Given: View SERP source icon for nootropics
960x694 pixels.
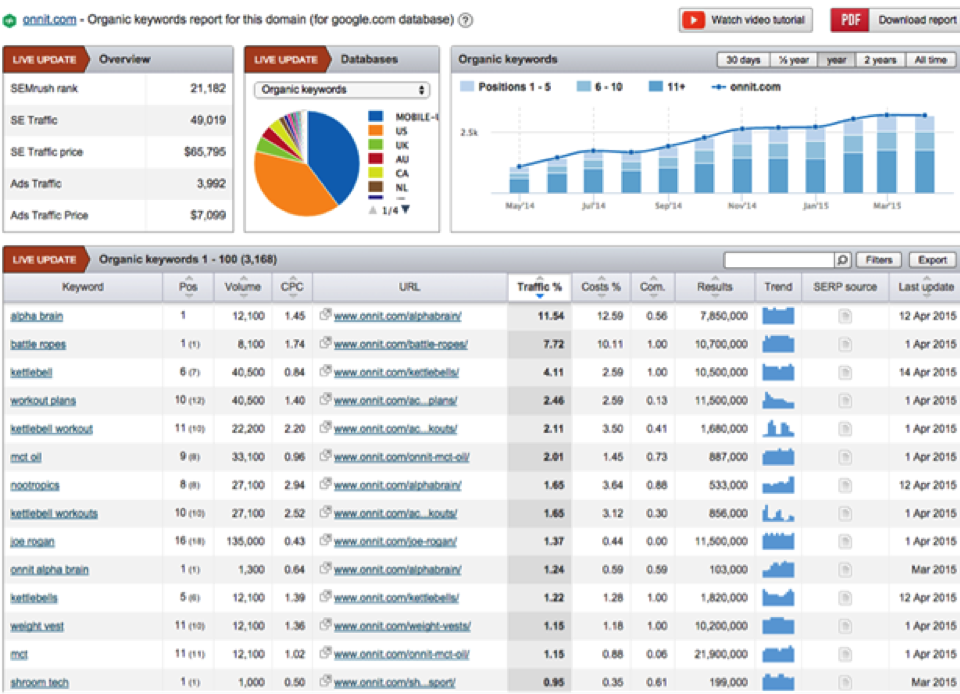Looking at the screenshot, I should (845, 485).
